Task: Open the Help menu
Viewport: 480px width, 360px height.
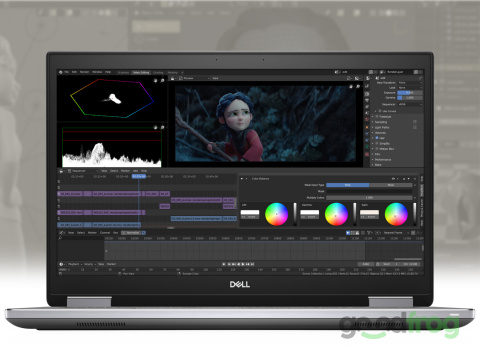Action: (108, 72)
